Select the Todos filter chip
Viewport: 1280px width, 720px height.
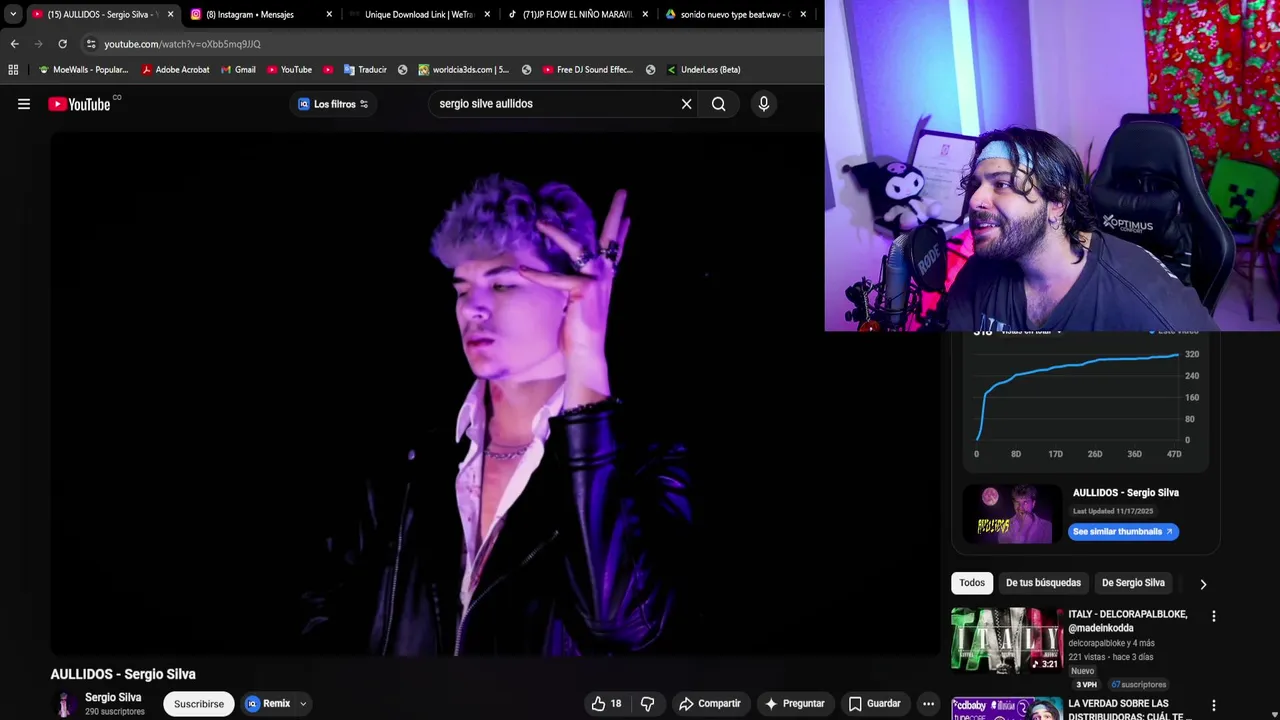pos(972,583)
